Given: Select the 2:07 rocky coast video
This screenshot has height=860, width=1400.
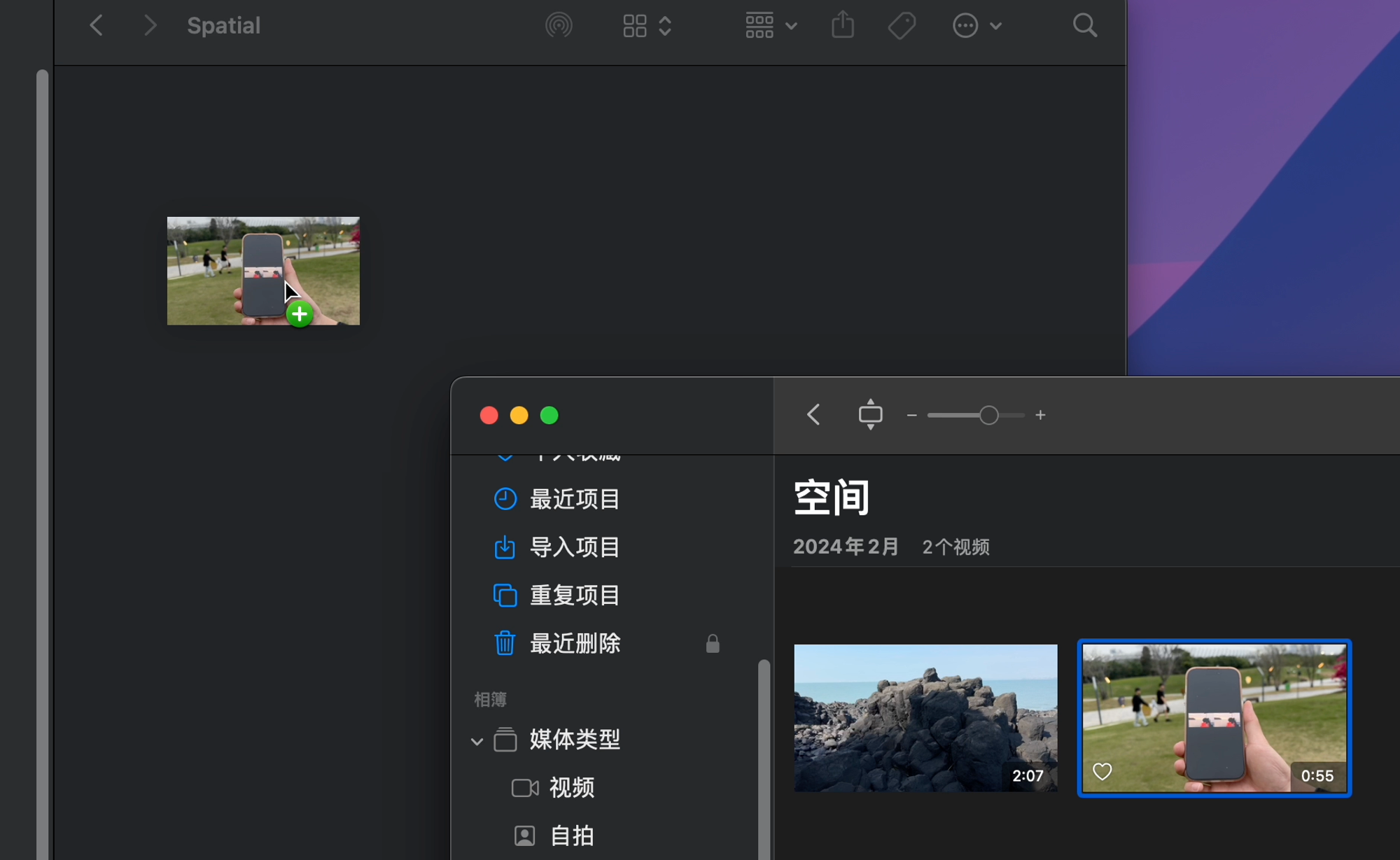Looking at the screenshot, I should [925, 718].
